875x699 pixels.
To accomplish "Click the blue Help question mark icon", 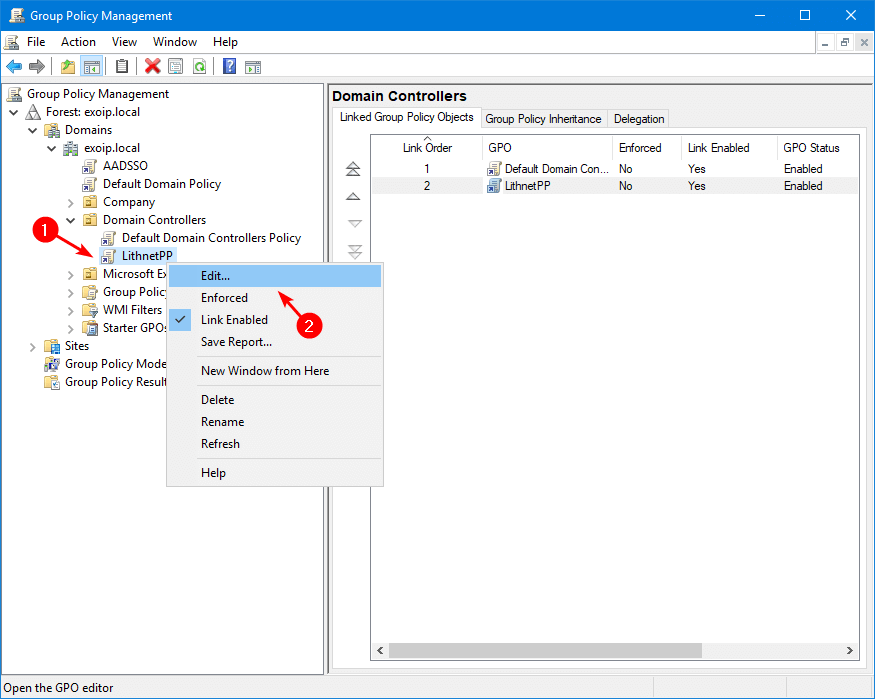I will (229, 67).
